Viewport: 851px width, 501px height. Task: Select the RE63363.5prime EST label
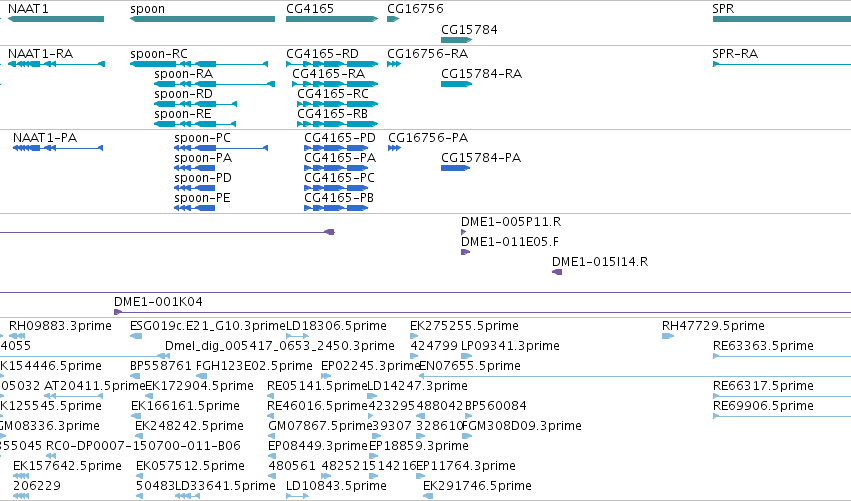pos(763,346)
